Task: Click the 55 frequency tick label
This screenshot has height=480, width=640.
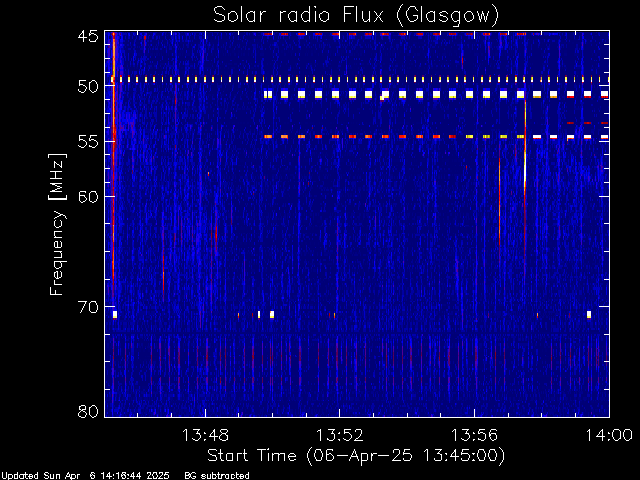Action: coord(88,142)
